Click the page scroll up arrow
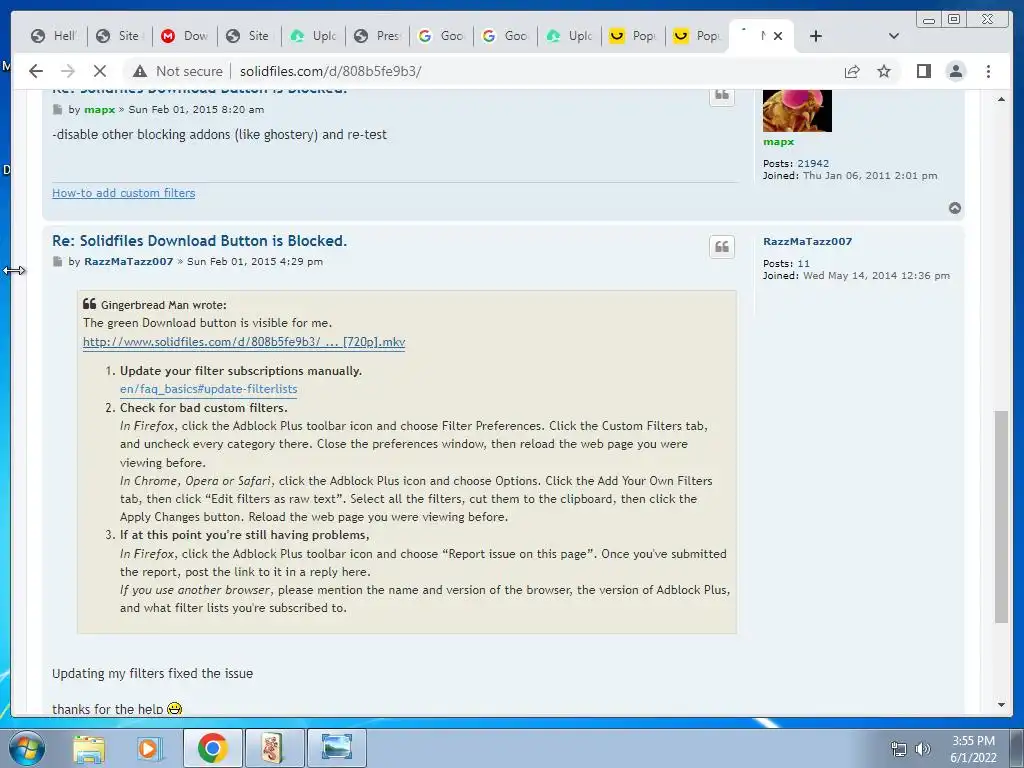The height and width of the screenshot is (768, 1024). tap(1001, 99)
